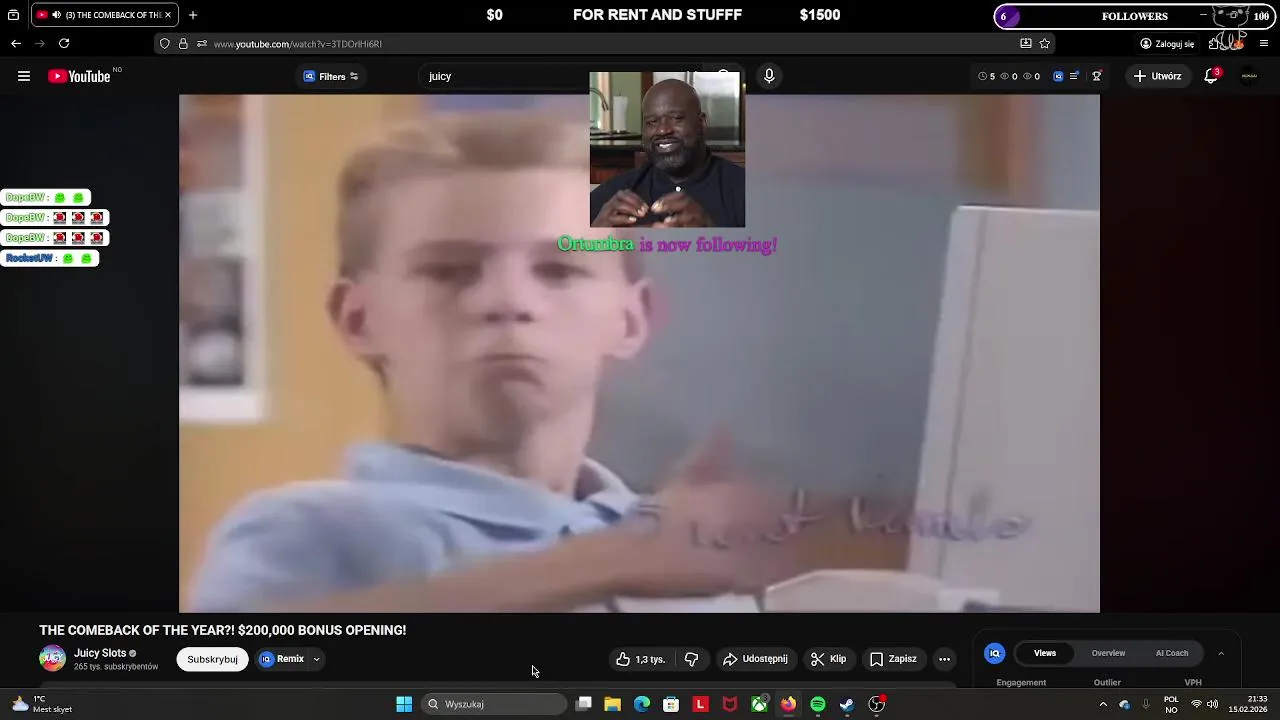Click the video player to pause playback
1280x720 pixels.
pyautogui.click(x=639, y=353)
